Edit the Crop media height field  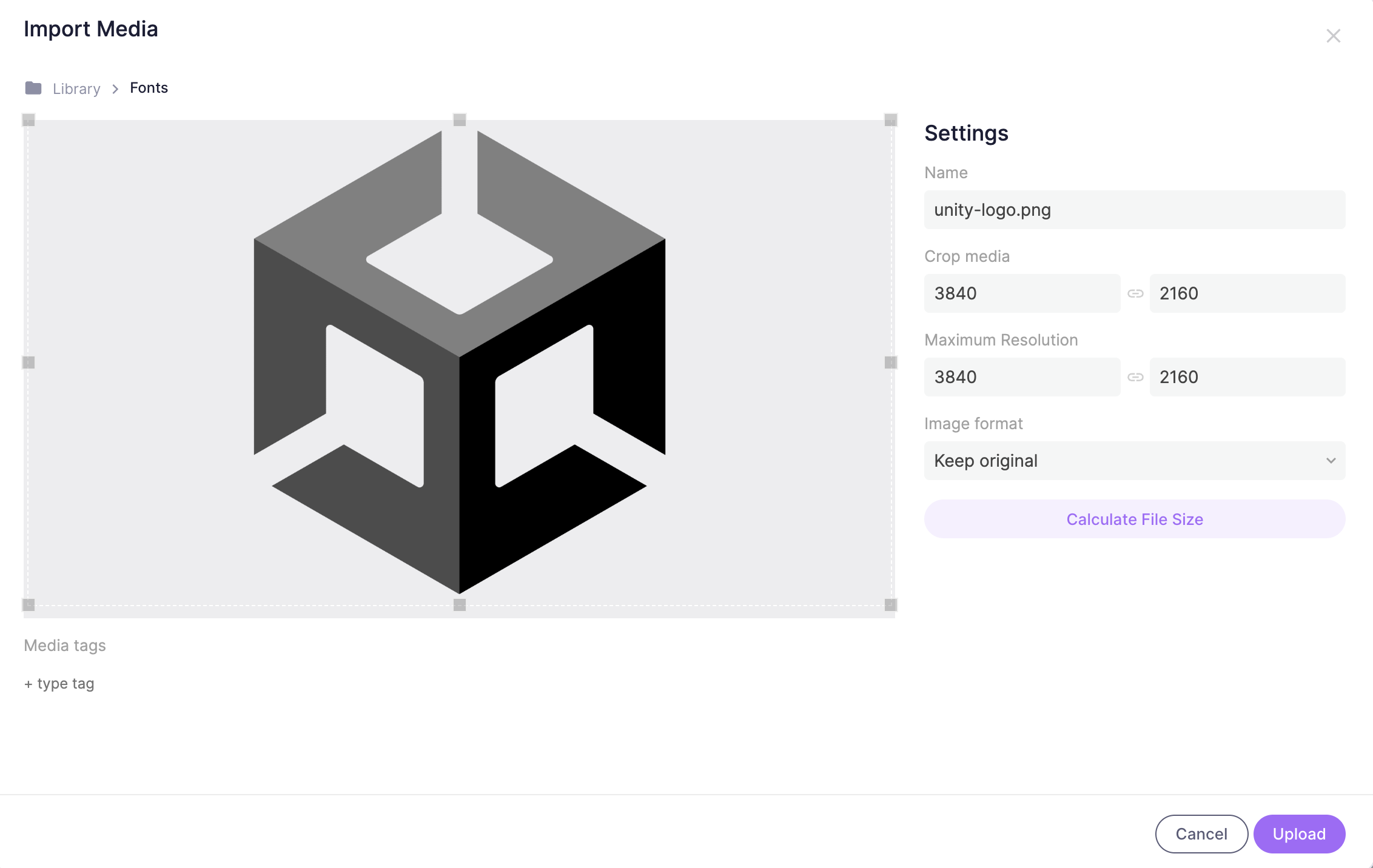[x=1247, y=293]
